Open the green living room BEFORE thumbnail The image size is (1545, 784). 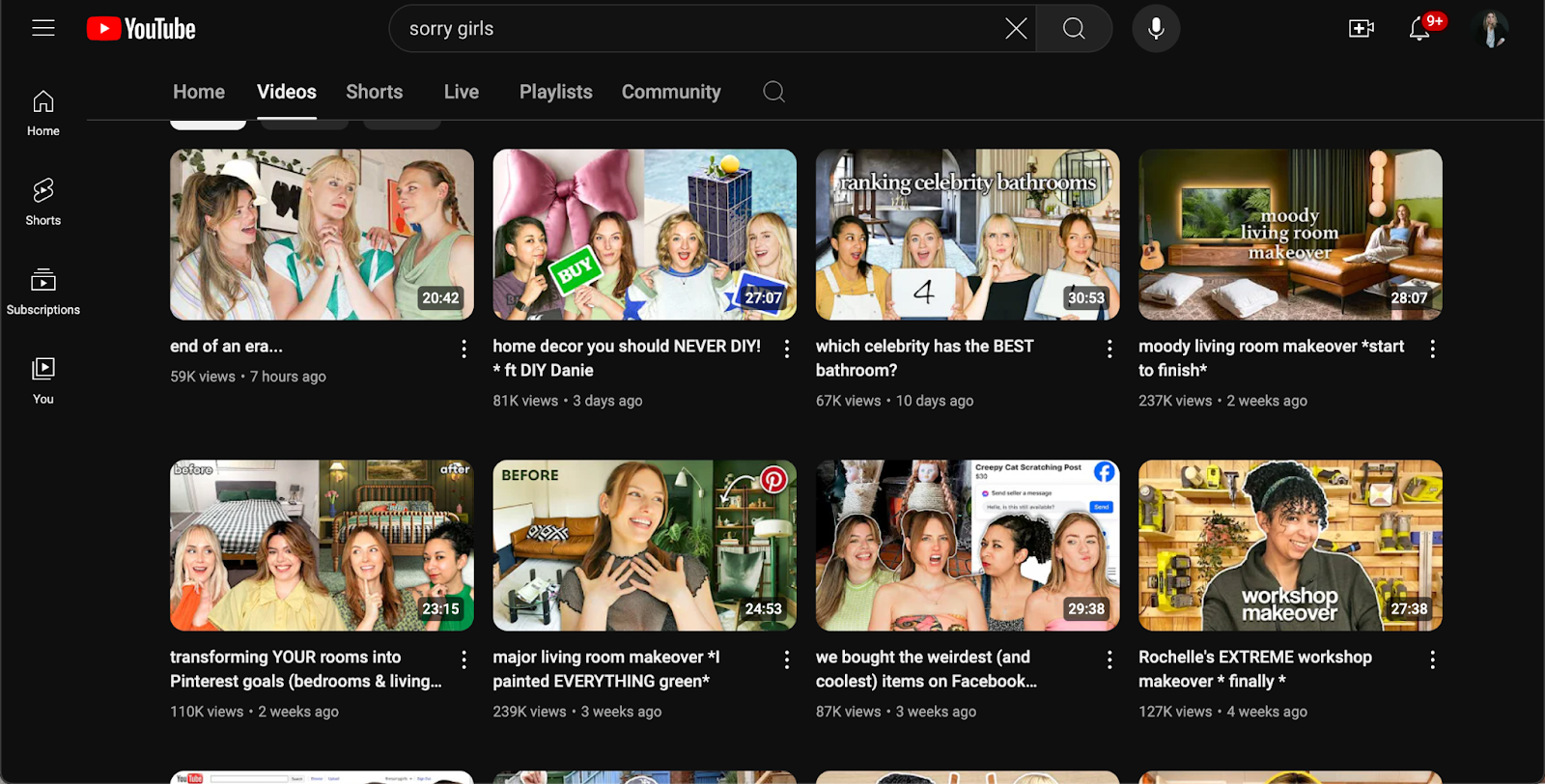645,546
